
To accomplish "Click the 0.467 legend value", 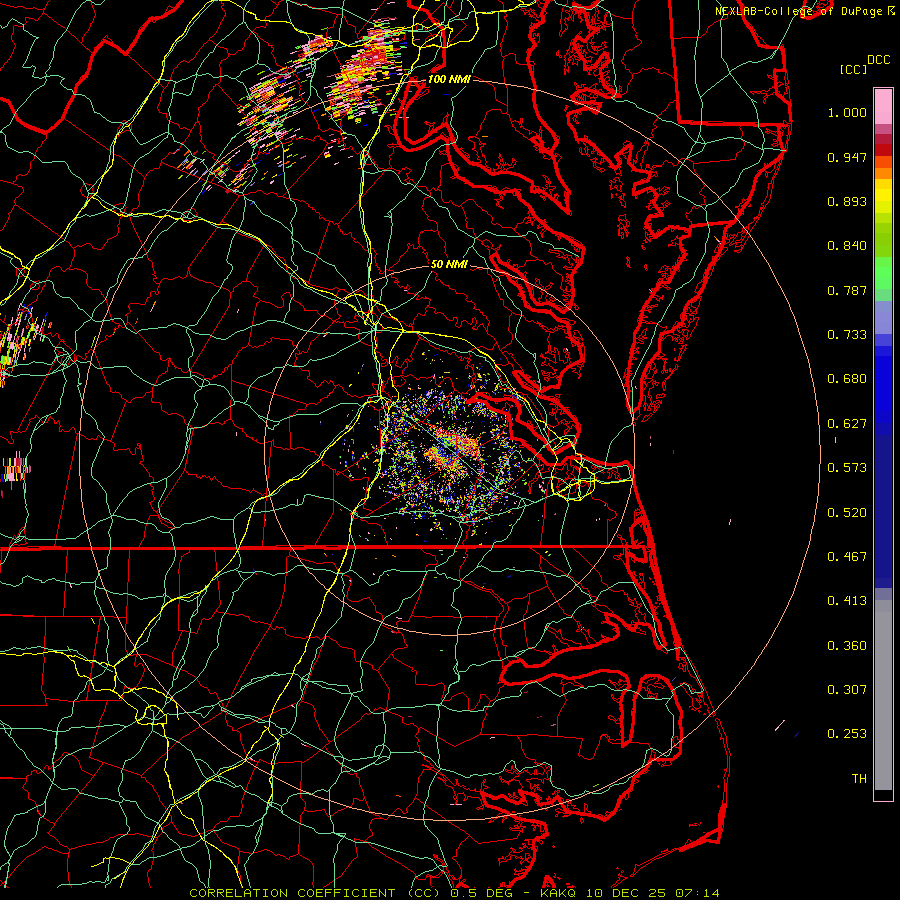I will coord(847,557).
